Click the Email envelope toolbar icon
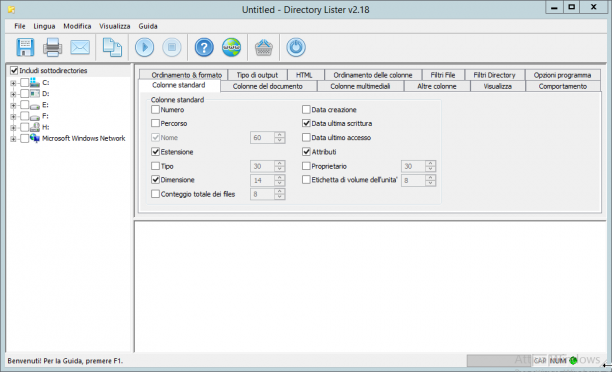Viewport: 612px width, 372px height. point(80,47)
